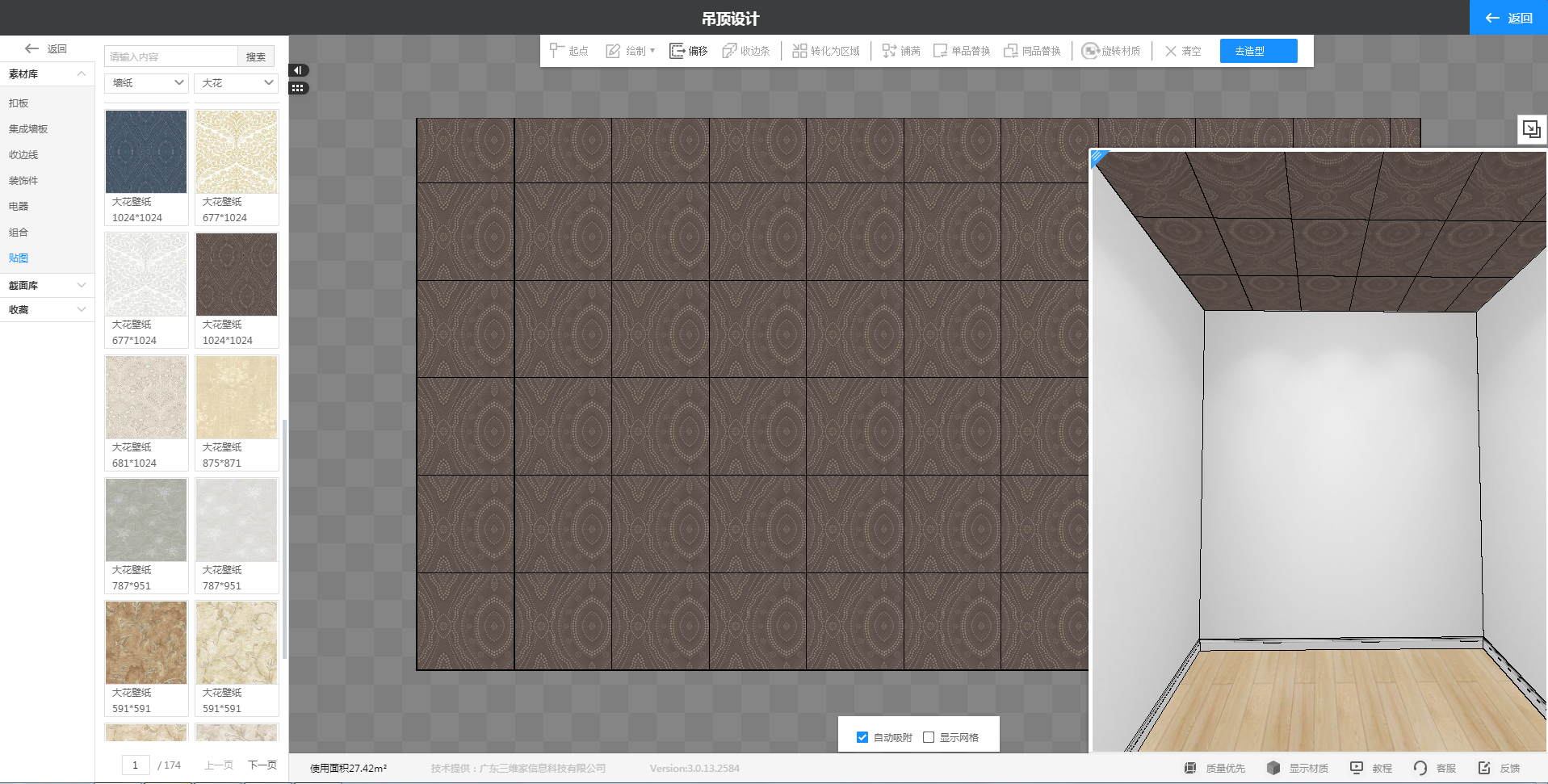Choose the blue 大花壁纸 1024*1024 thumbnail
The height and width of the screenshot is (784, 1548).
point(146,152)
